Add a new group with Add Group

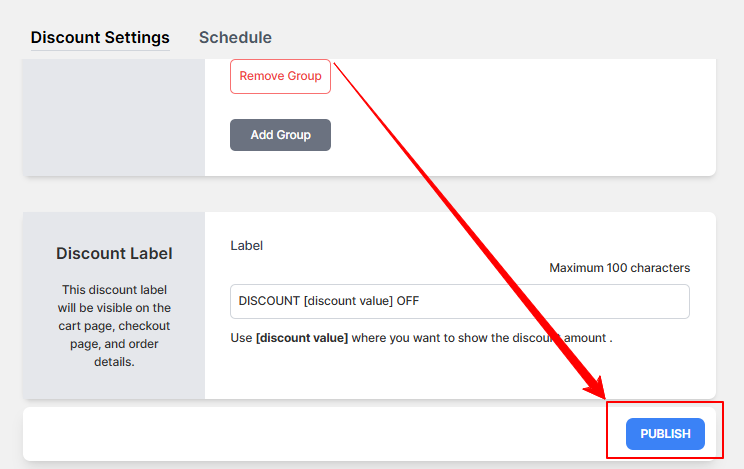click(x=280, y=135)
